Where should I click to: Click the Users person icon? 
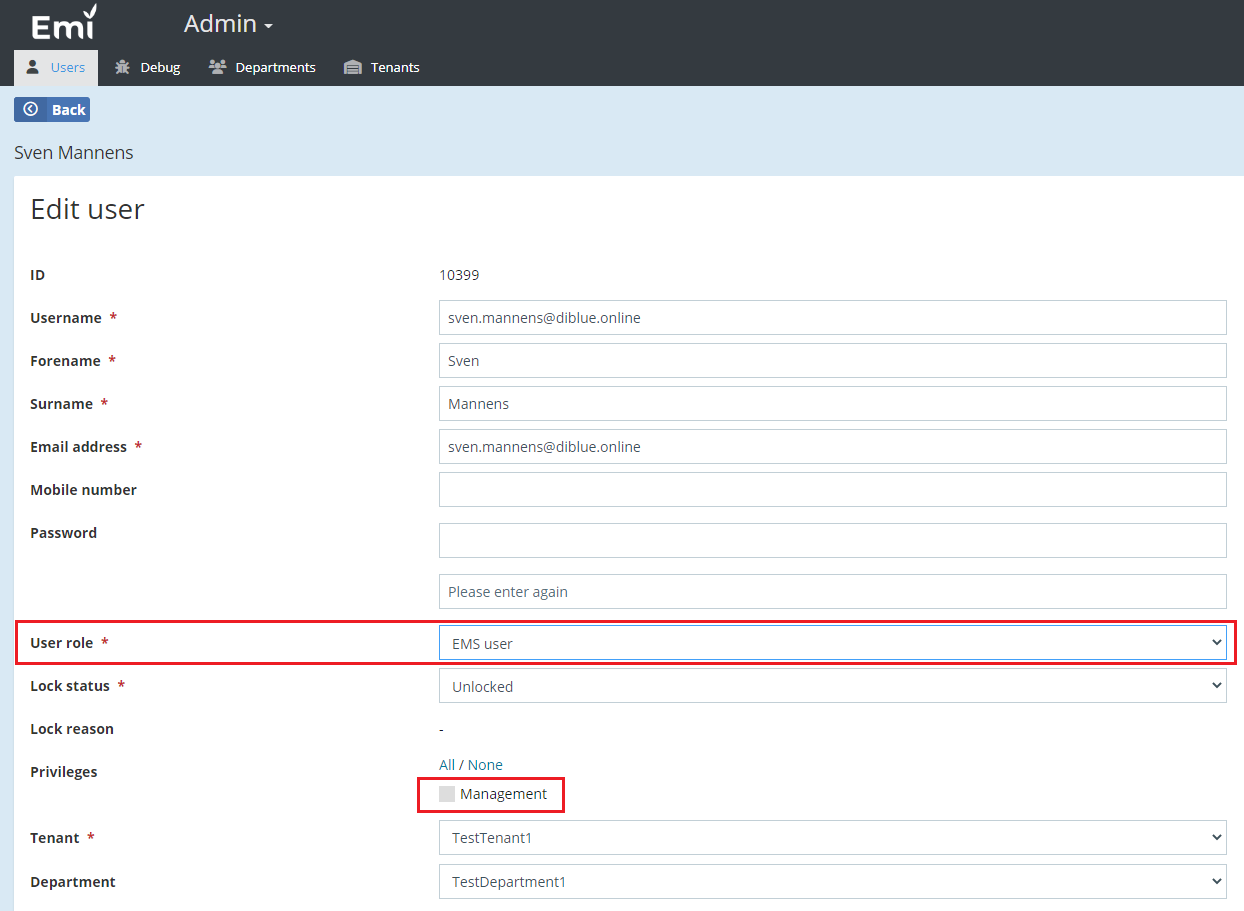[x=33, y=67]
